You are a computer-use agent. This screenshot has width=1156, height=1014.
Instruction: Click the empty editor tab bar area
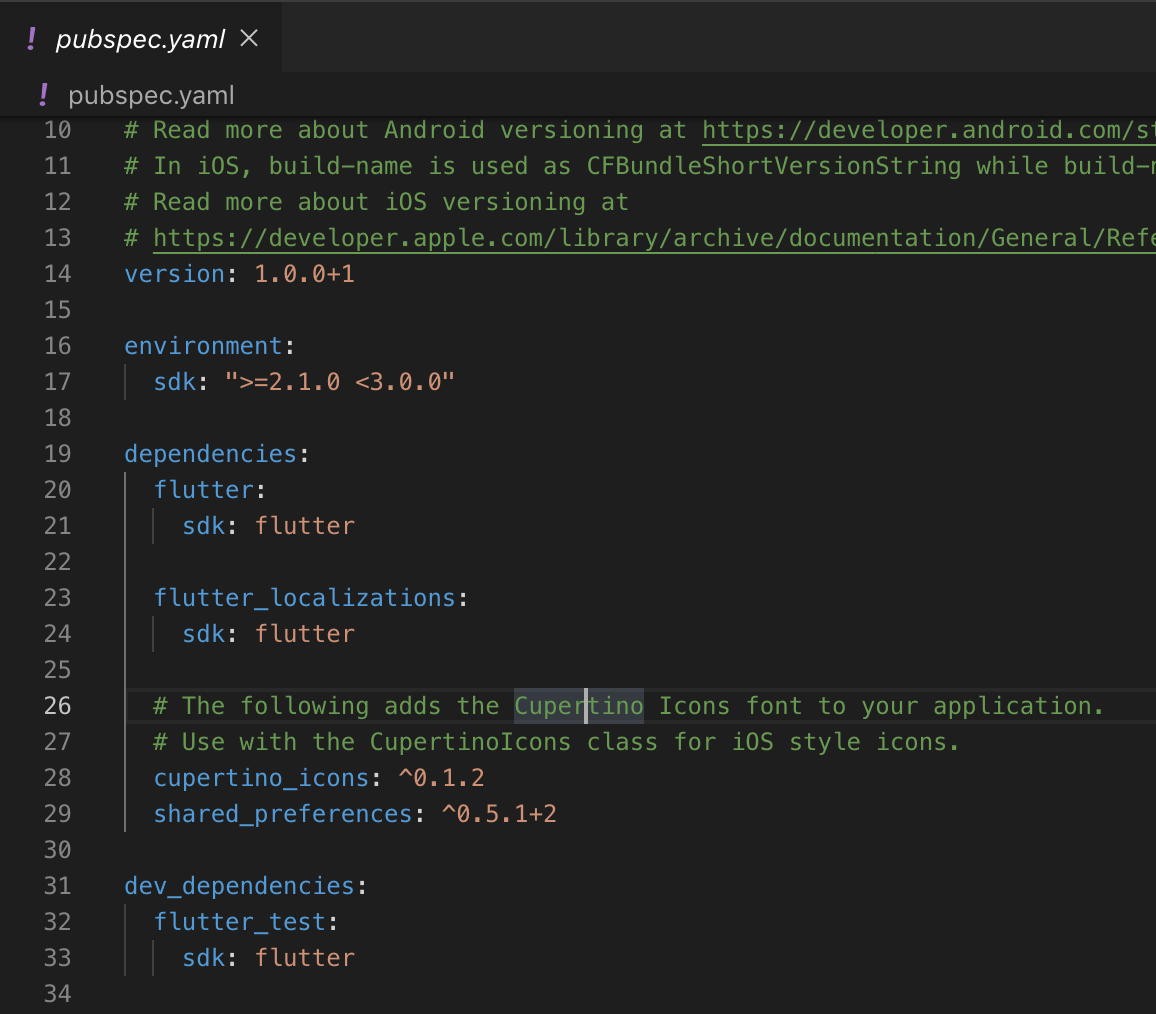[x=700, y=38]
